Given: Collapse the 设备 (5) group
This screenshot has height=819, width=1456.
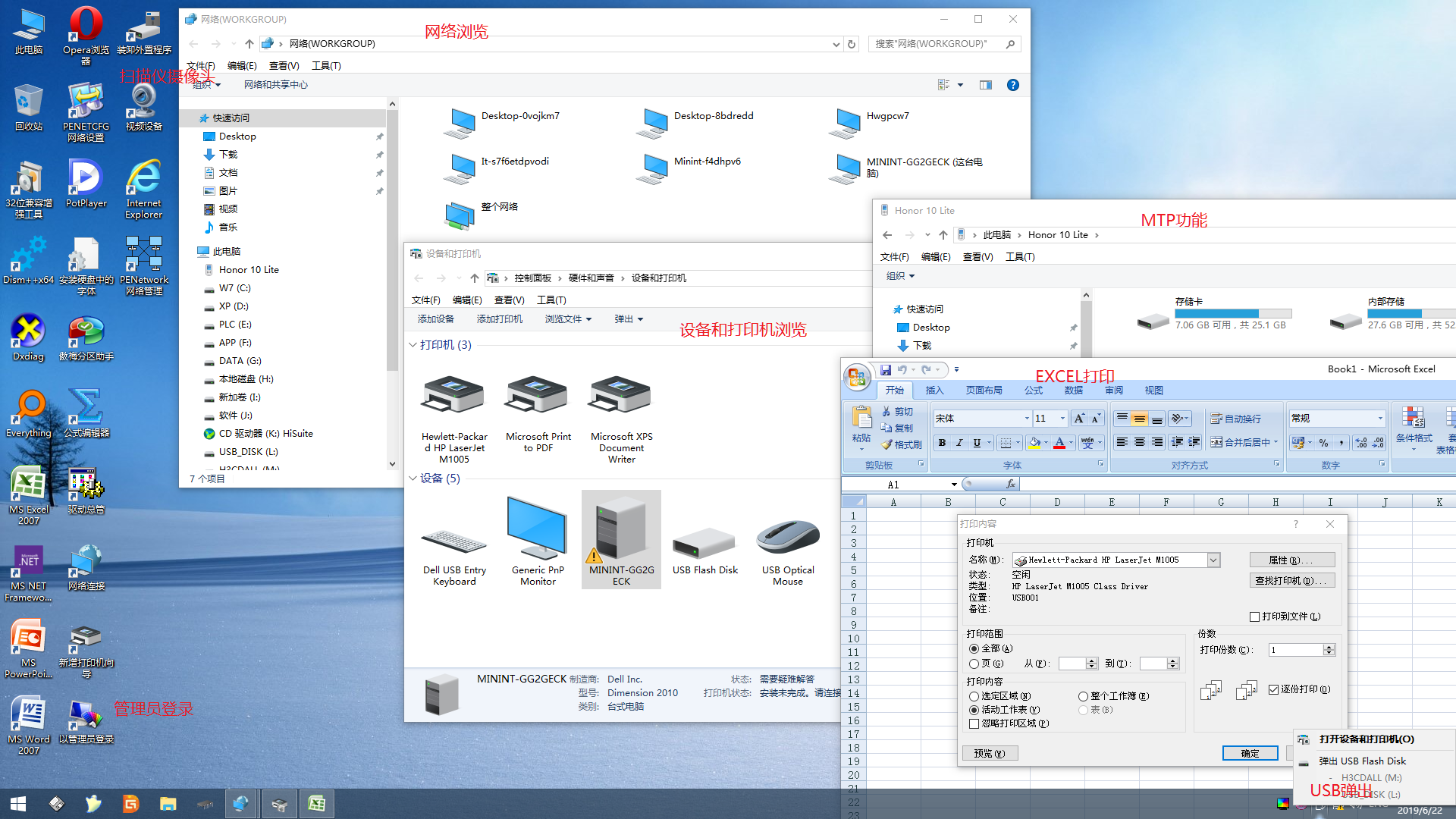Looking at the screenshot, I should [x=413, y=479].
